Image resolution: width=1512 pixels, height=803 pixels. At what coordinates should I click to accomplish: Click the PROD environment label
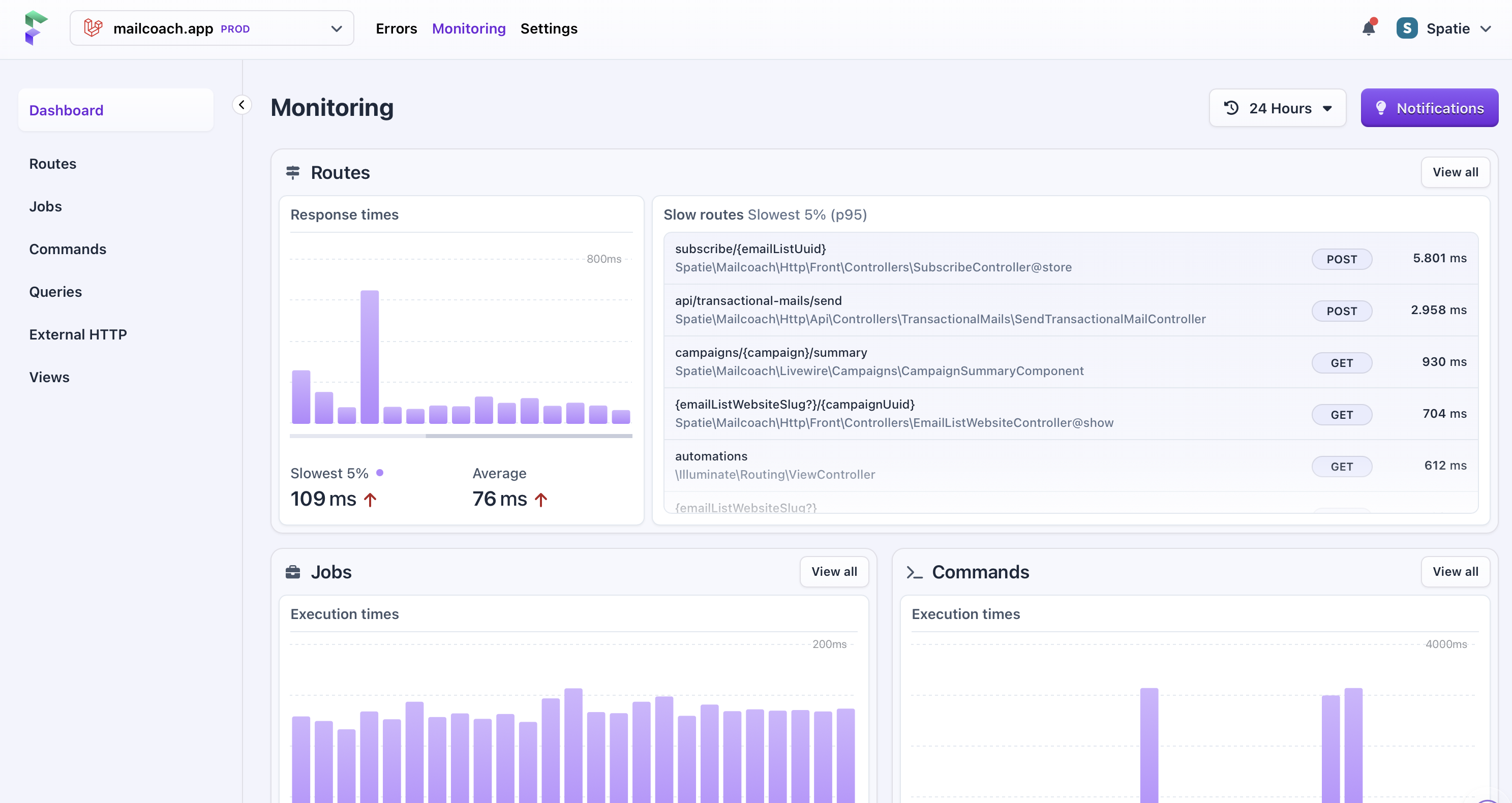pos(235,29)
